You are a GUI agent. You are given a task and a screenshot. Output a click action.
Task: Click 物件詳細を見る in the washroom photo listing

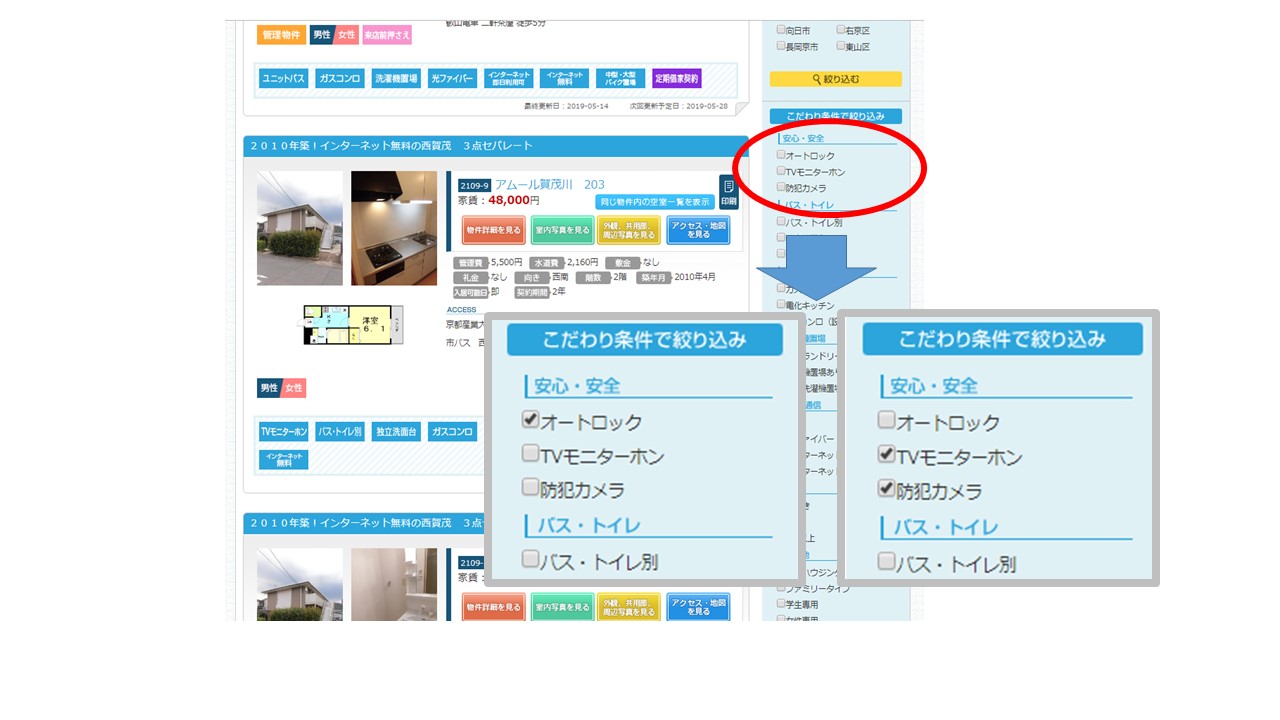pos(493,606)
